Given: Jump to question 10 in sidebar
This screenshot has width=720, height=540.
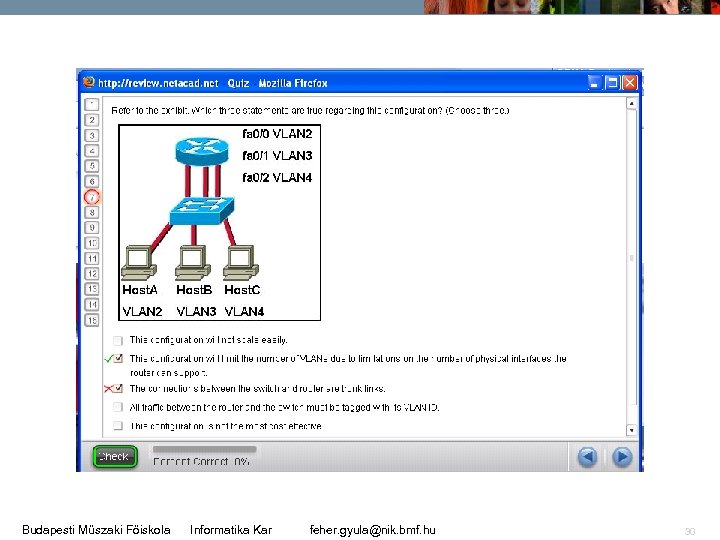Looking at the screenshot, I should click(x=92, y=243).
